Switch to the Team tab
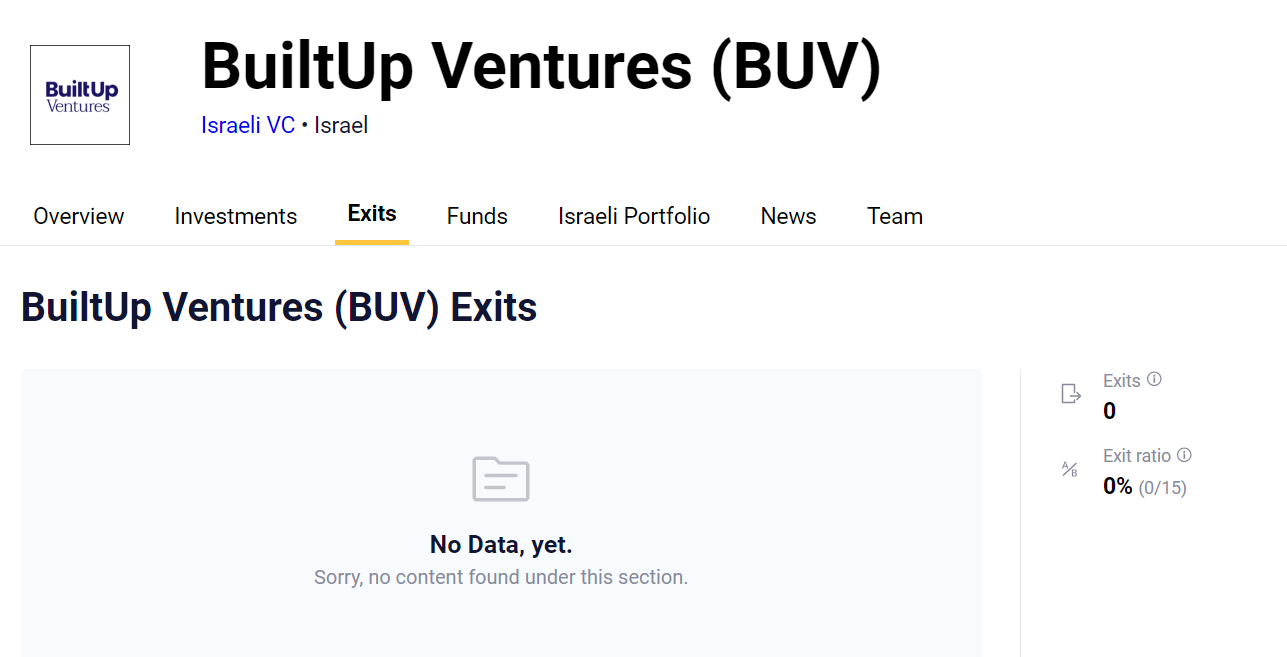This screenshot has width=1287, height=657. click(x=895, y=216)
